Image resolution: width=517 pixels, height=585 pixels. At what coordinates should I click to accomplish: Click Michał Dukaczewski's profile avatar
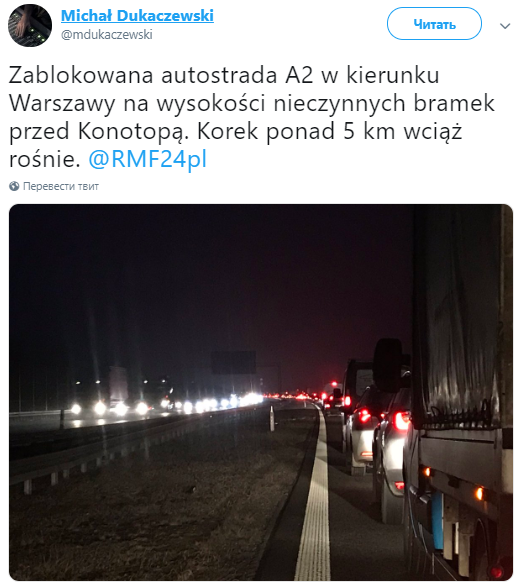(x=30, y=25)
